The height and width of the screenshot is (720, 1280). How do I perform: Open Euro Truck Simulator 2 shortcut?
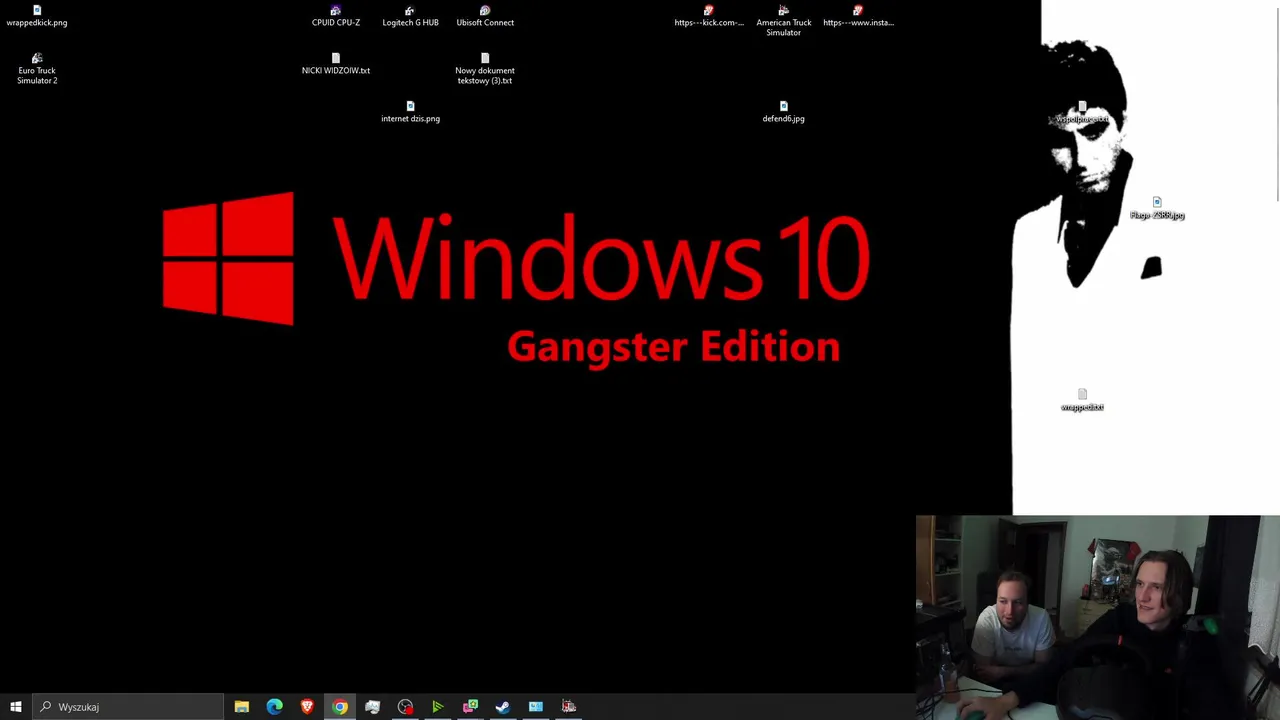[37, 69]
